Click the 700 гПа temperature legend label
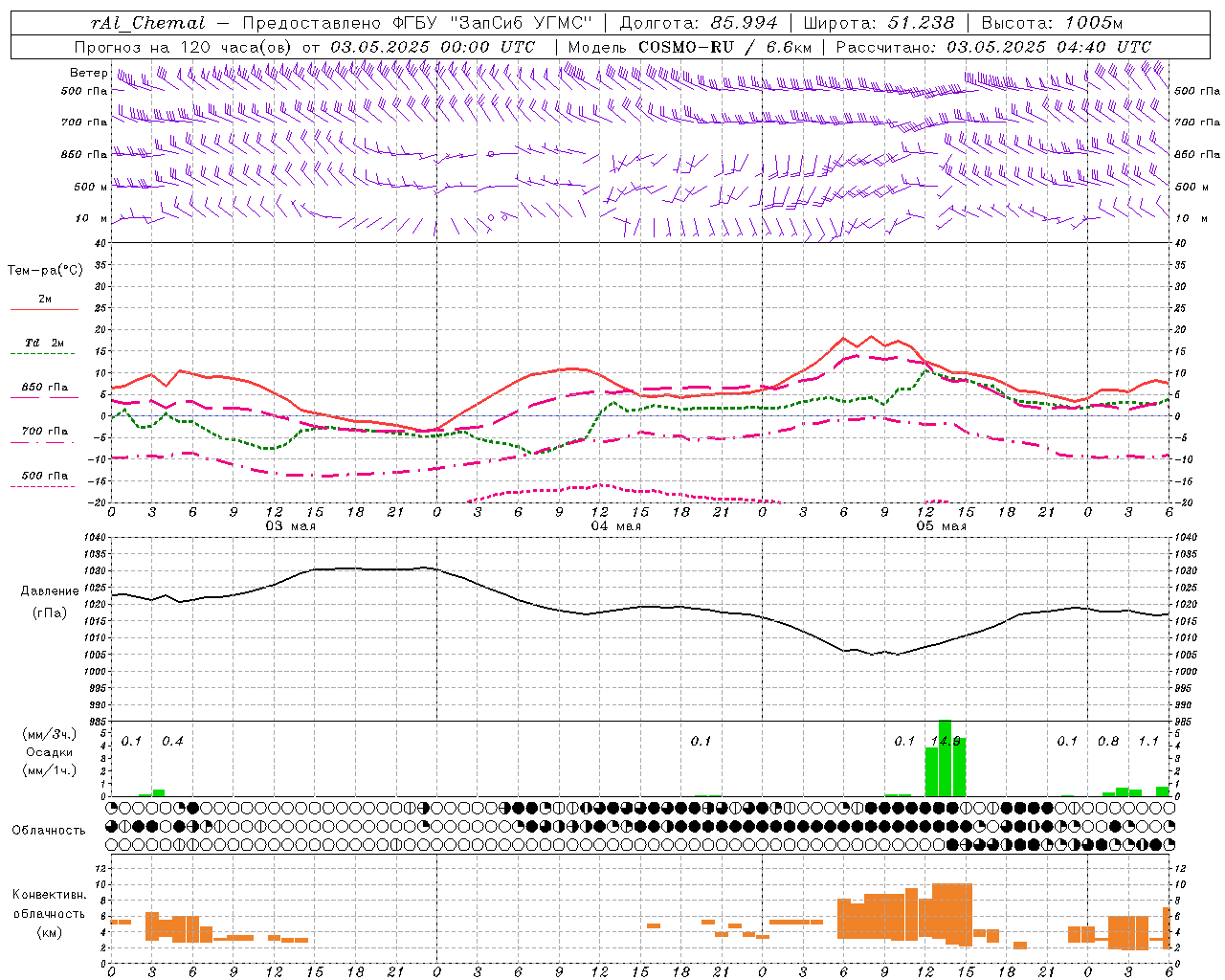Image resolution: width=1225 pixels, height=980 pixels. (x=45, y=432)
